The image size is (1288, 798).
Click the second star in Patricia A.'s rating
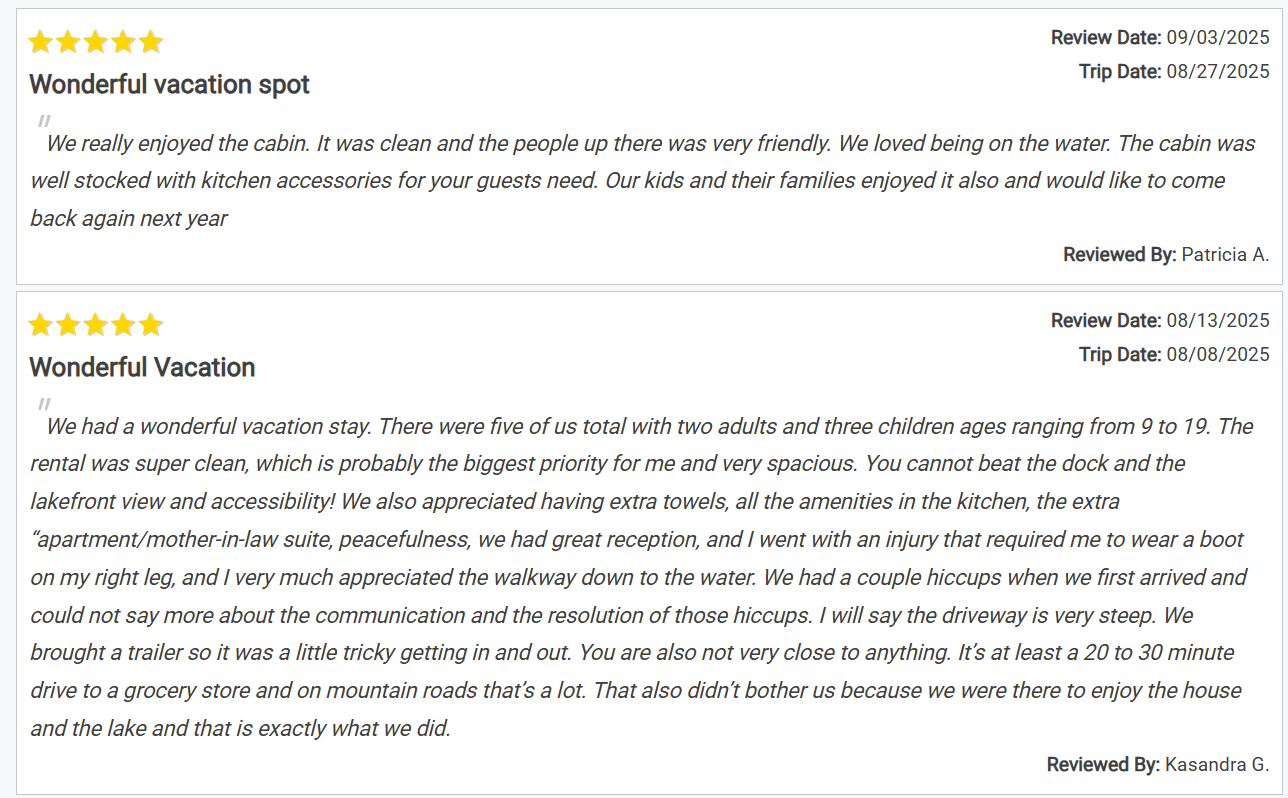tap(68, 42)
